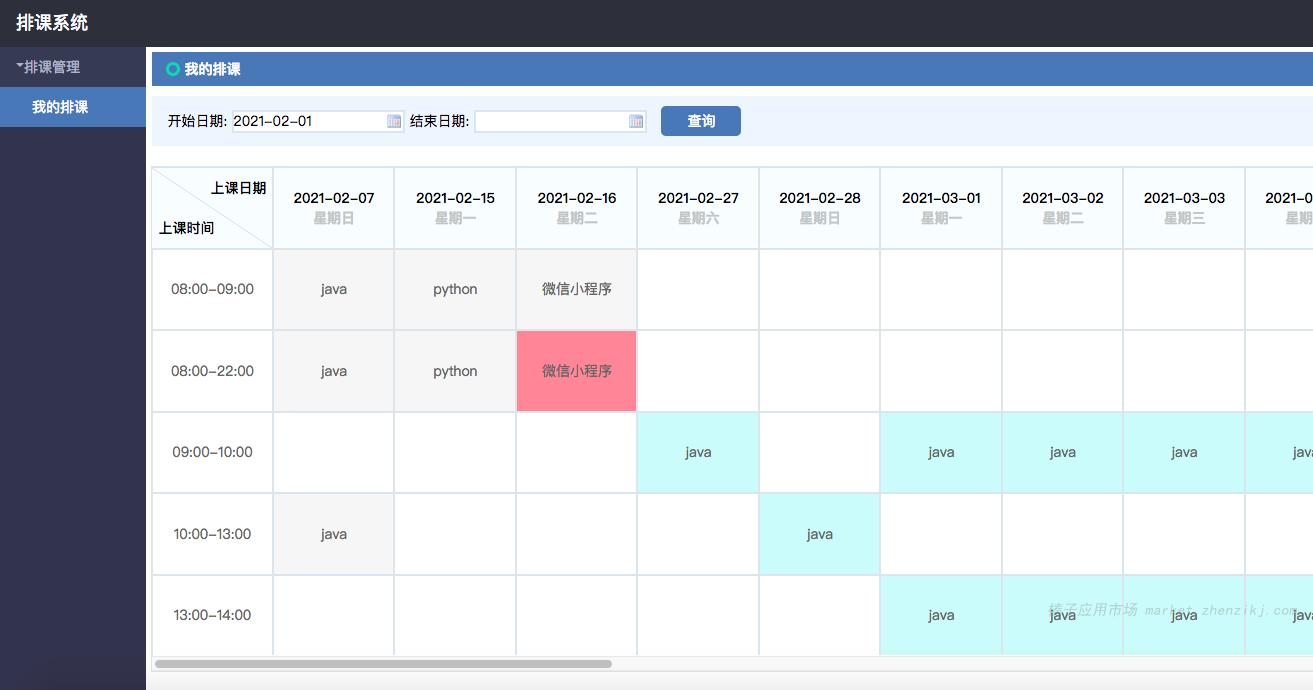The width and height of the screenshot is (1313, 690).
Task: Click the 排课系统 title in header
Action: (52, 22)
